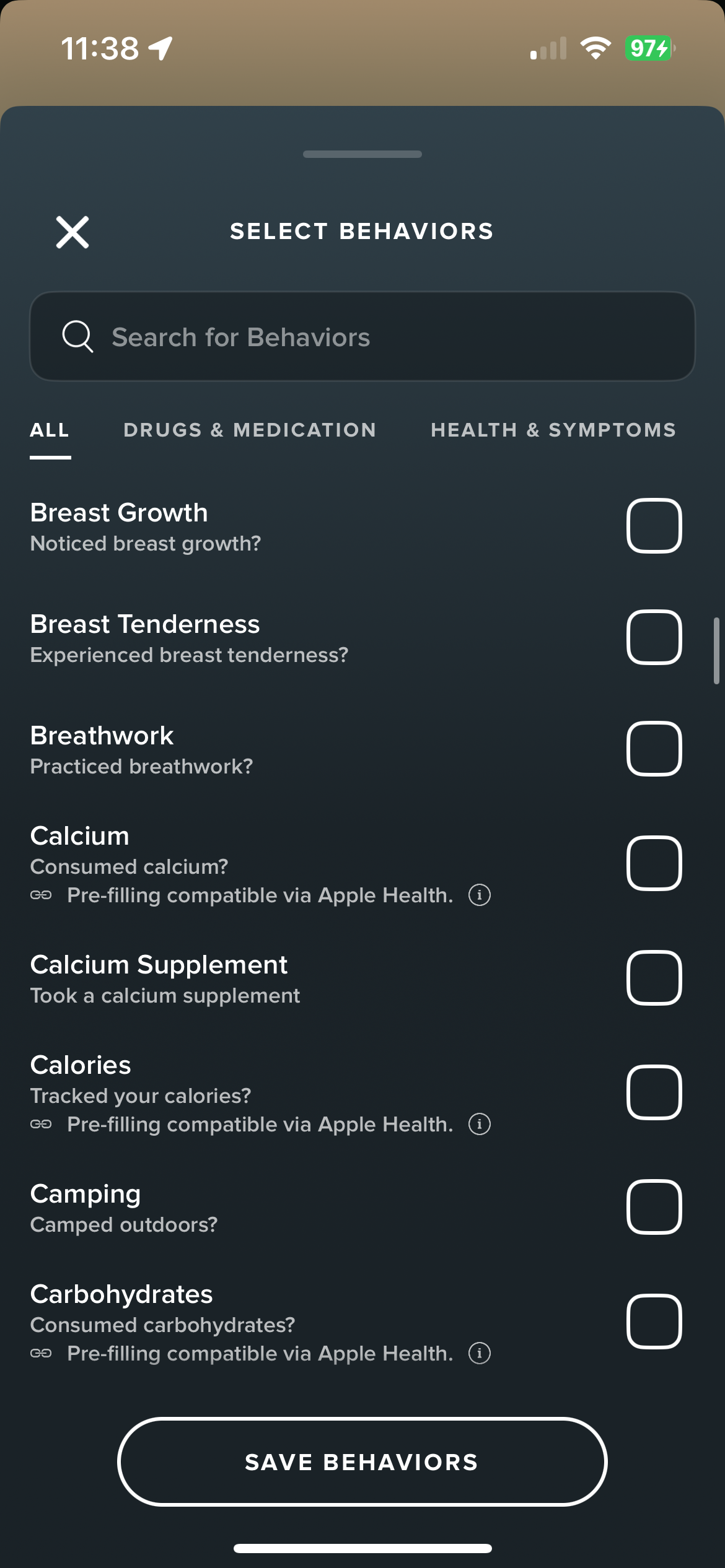Enable the Breast Tenderness behavior checkbox
Viewport: 725px width, 1568px height.
pyautogui.click(x=654, y=637)
